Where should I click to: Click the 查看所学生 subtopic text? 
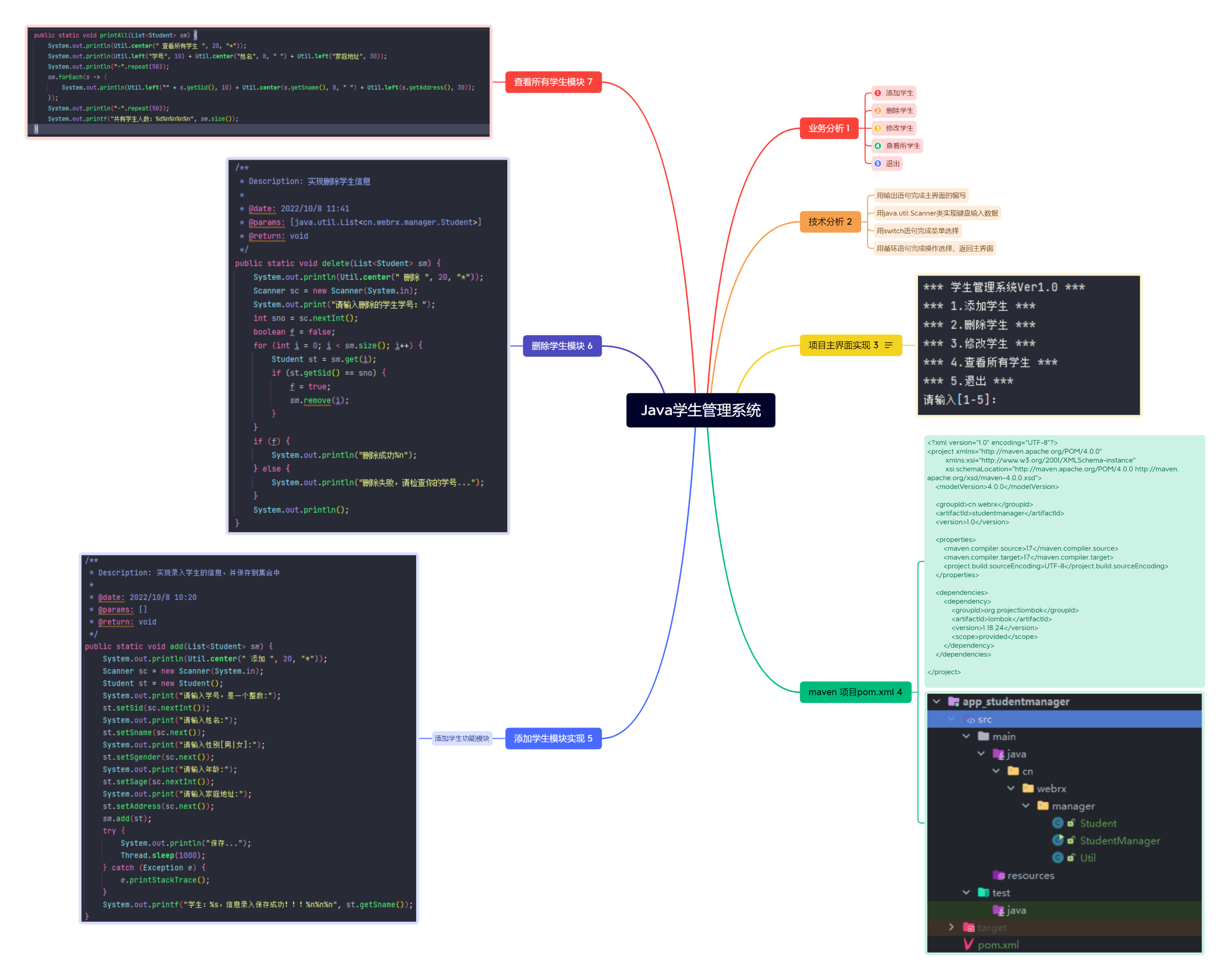(x=902, y=146)
